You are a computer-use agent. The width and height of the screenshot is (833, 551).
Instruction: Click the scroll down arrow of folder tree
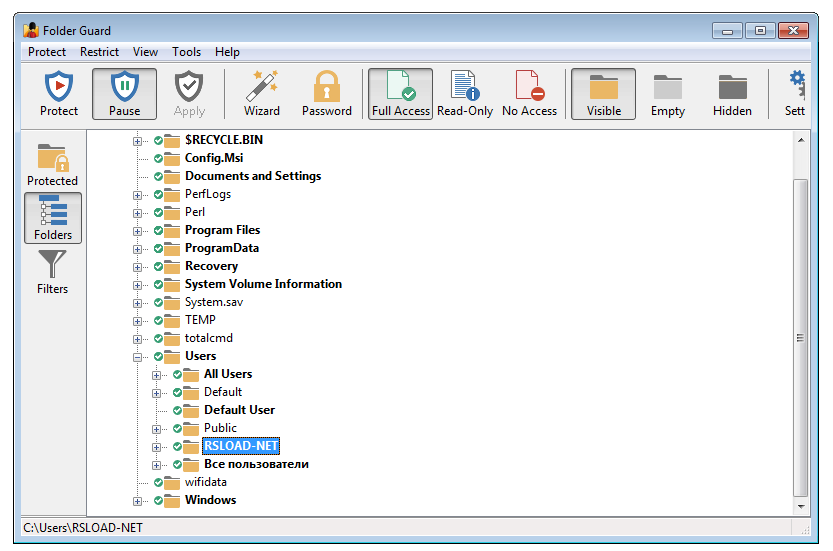click(x=801, y=506)
